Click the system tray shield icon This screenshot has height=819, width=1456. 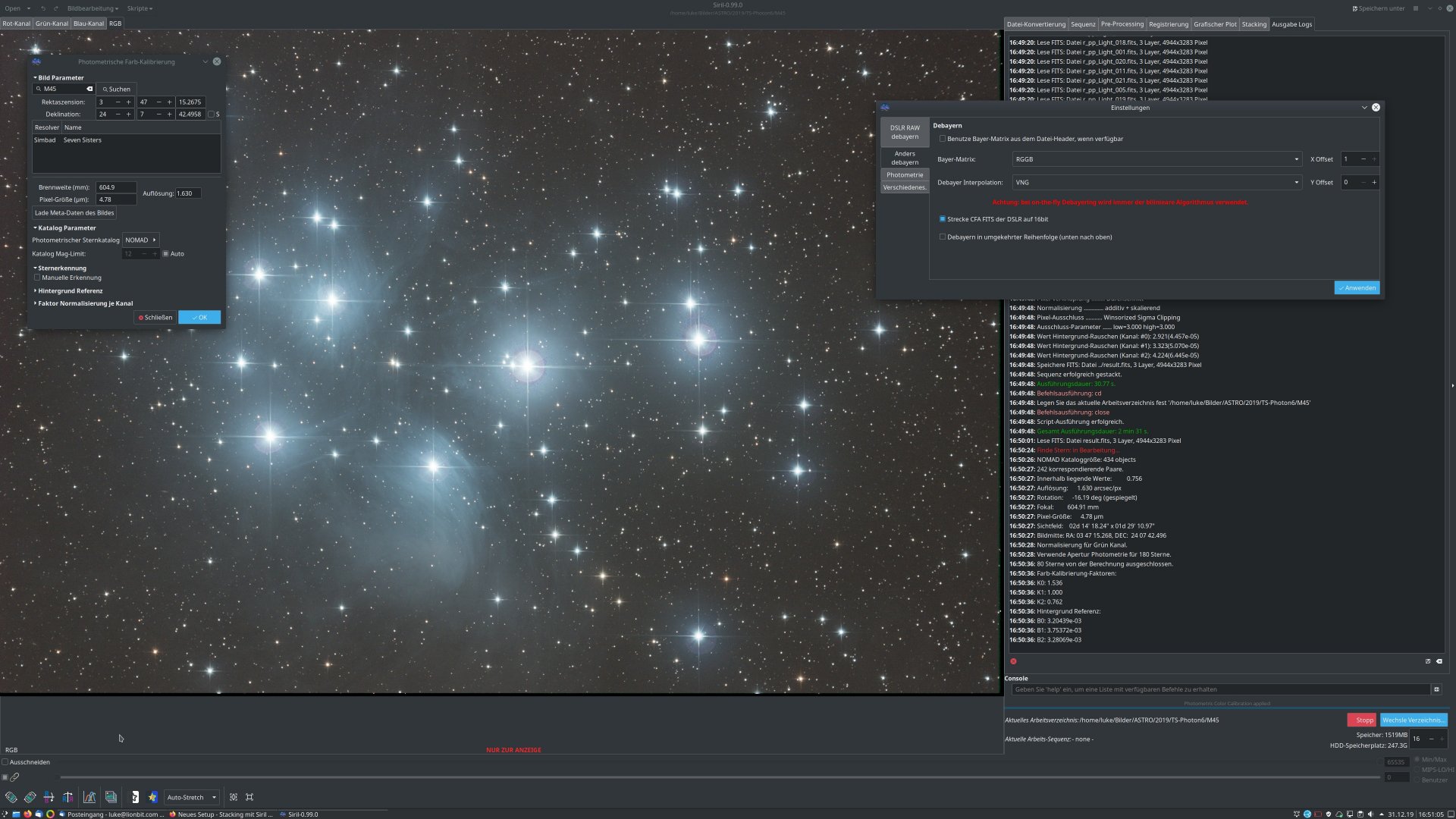(1329, 814)
